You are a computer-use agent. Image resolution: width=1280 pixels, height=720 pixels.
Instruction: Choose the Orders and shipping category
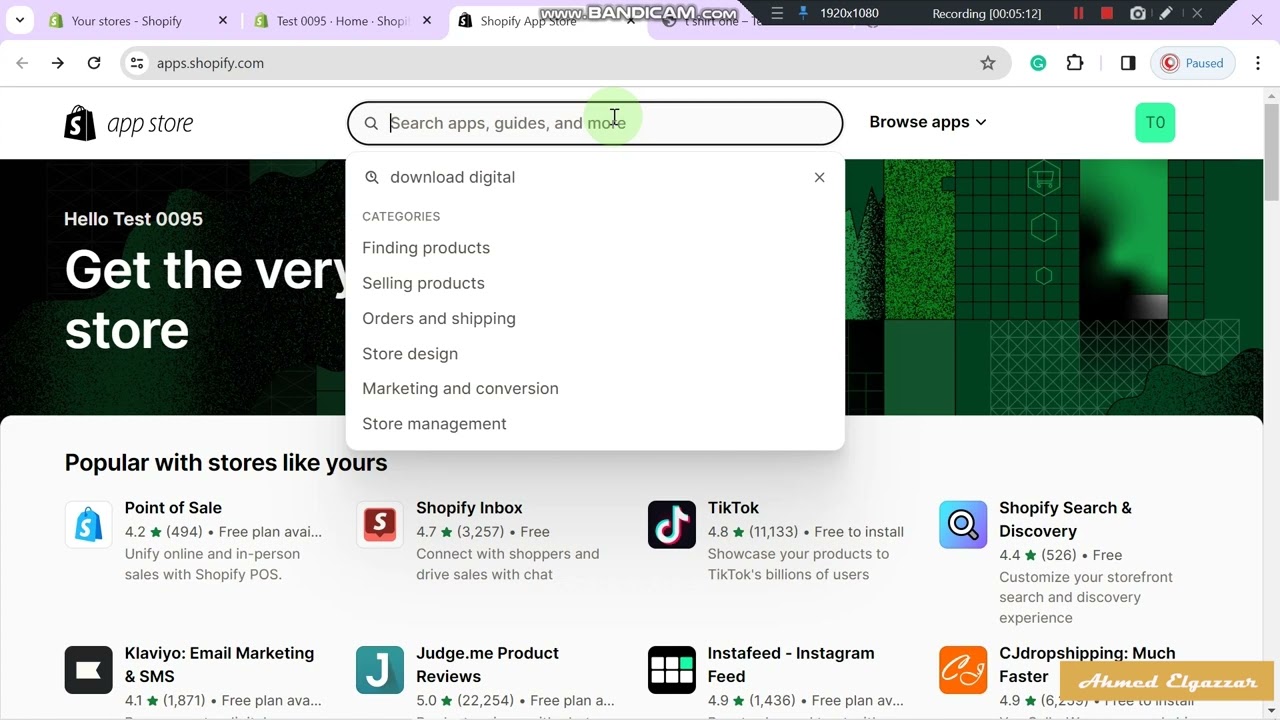pyautogui.click(x=439, y=318)
